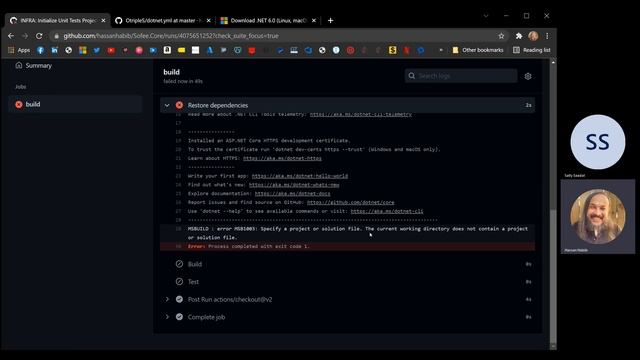Viewport: 640px width, 360px height.
Task: Go back to previous page
Action: pos(11,36)
